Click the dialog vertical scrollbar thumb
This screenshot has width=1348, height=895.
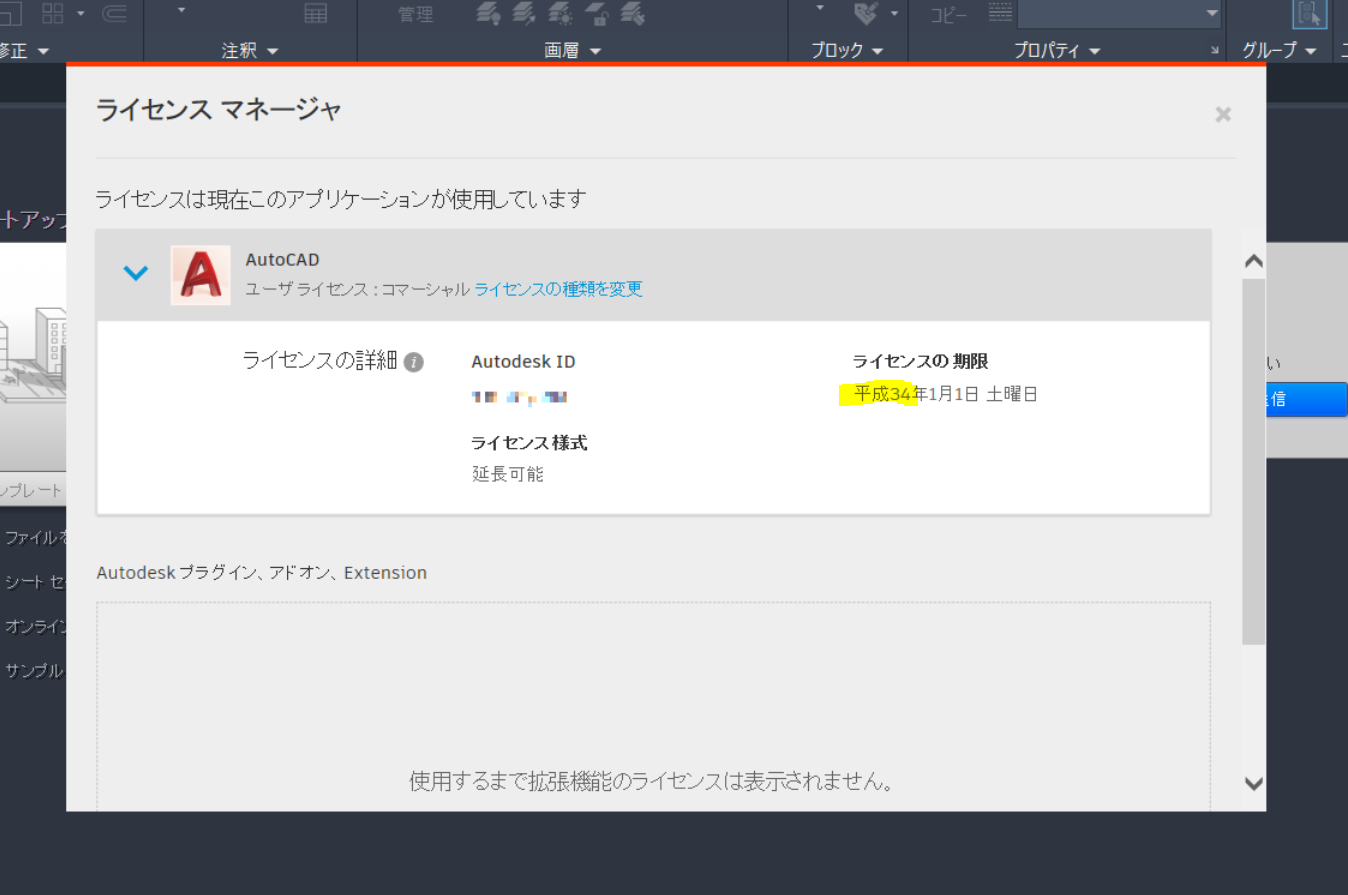point(1253,461)
